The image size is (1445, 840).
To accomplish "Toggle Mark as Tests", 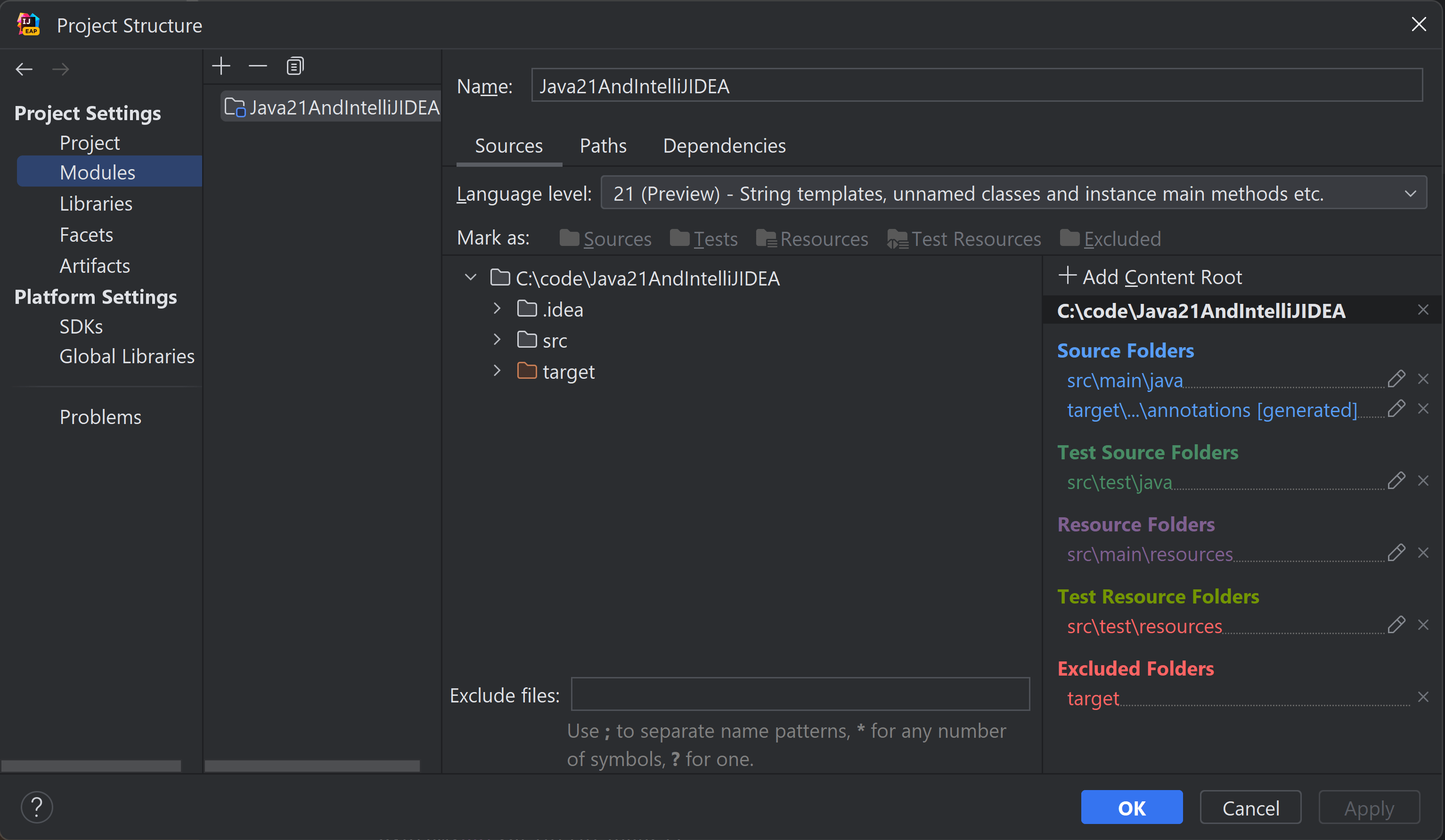I will (703, 238).
